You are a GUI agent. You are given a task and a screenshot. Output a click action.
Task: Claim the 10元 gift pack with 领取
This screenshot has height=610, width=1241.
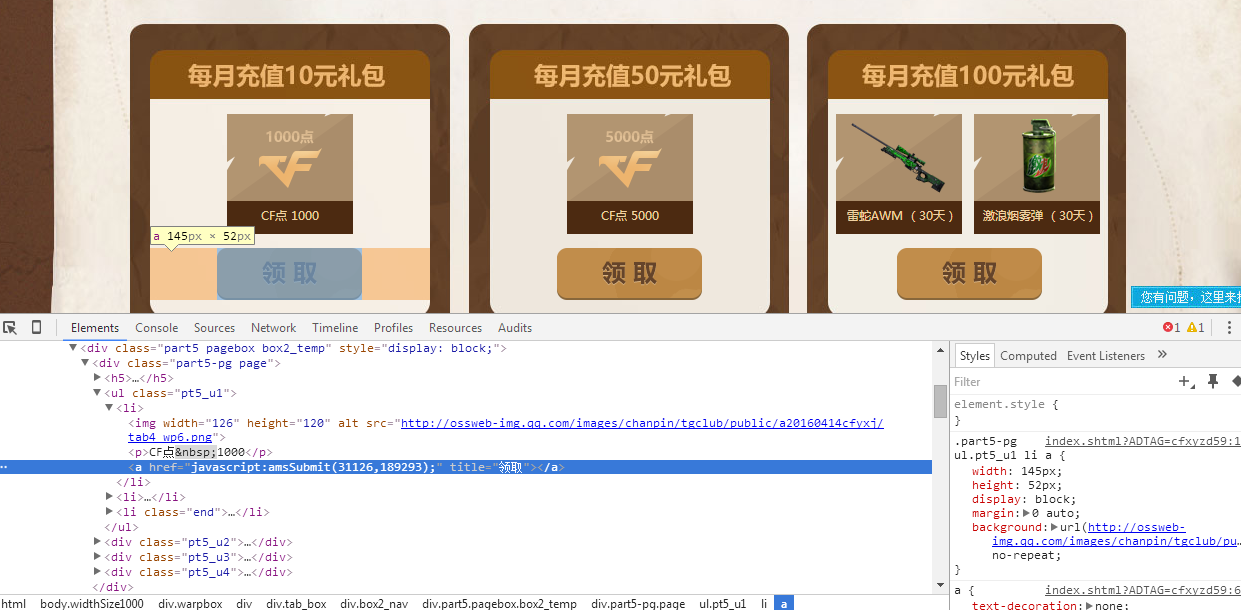[x=289, y=273]
